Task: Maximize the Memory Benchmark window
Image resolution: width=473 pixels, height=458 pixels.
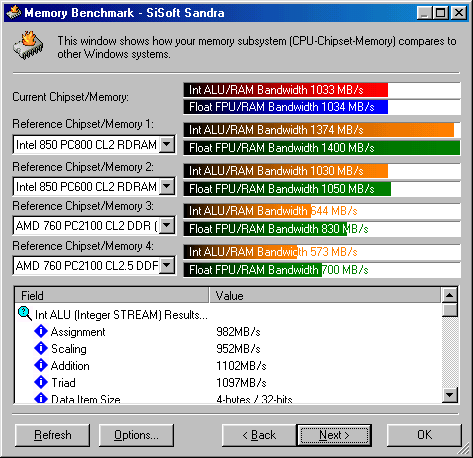Action: tap(440, 13)
